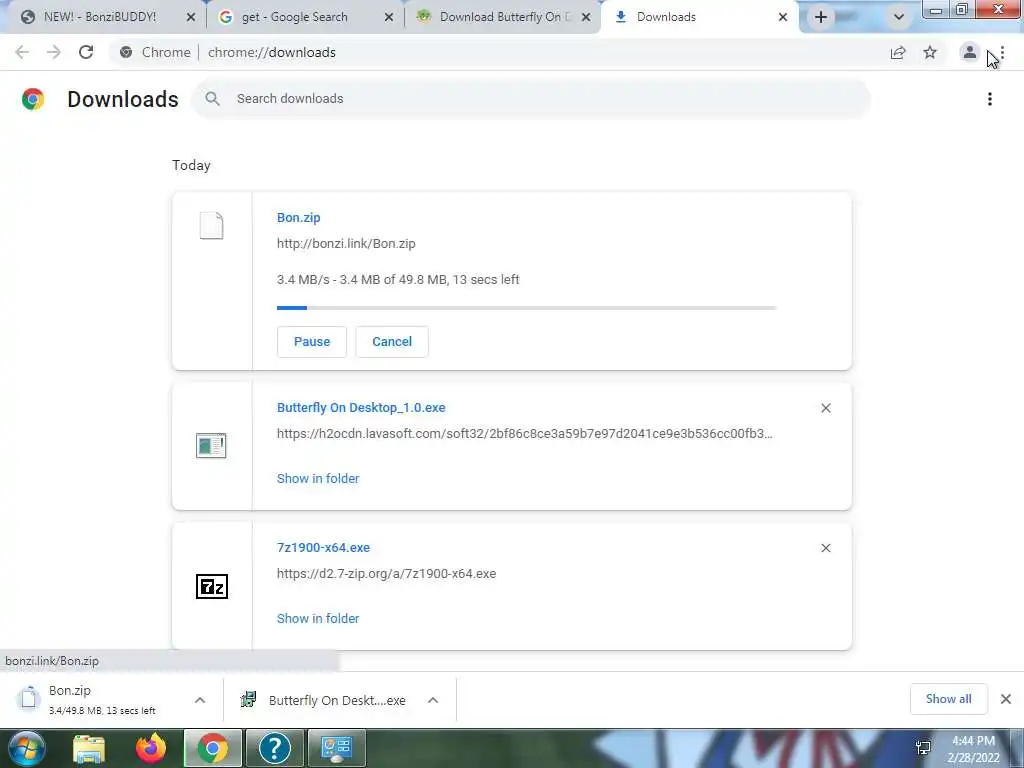Switch to the get - Google Search tab
This screenshot has width=1024, height=768.
(x=294, y=17)
